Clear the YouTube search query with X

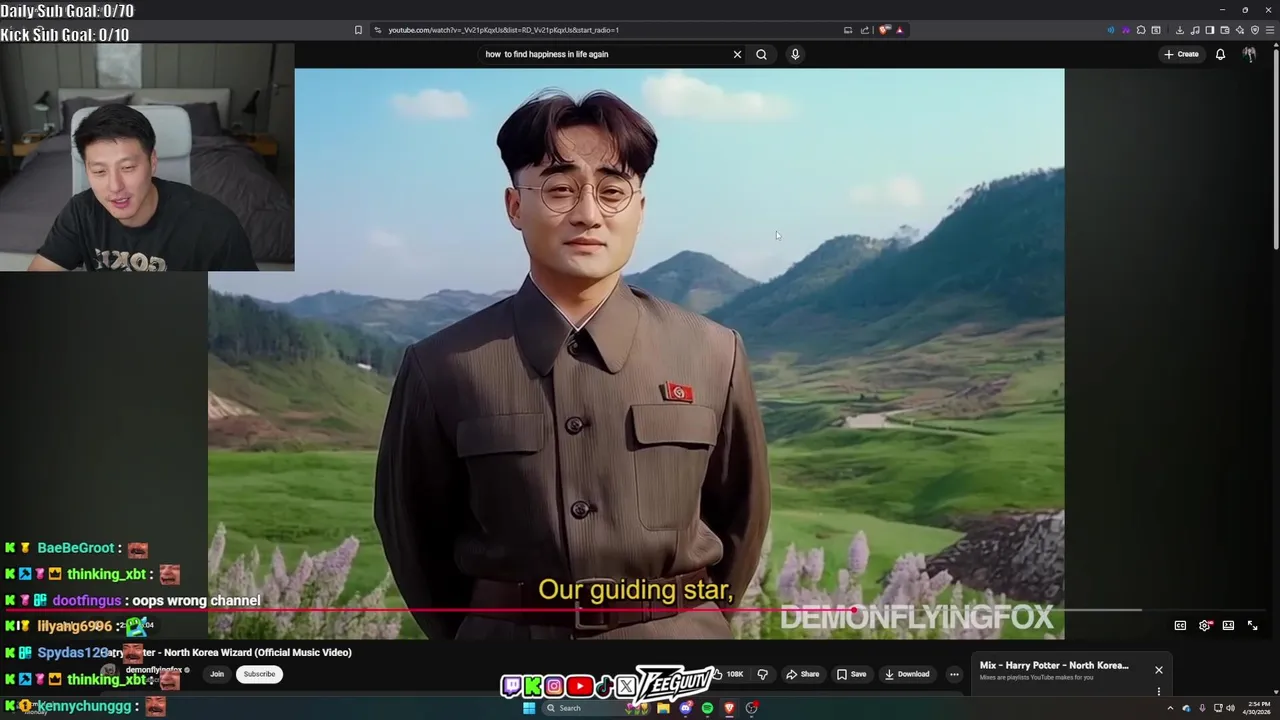tap(738, 54)
